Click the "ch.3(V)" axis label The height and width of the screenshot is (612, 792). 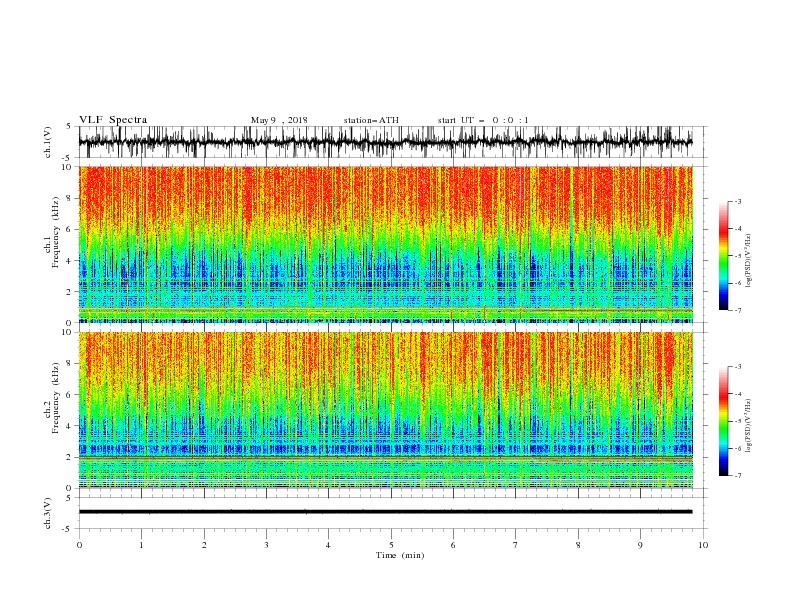[48, 513]
